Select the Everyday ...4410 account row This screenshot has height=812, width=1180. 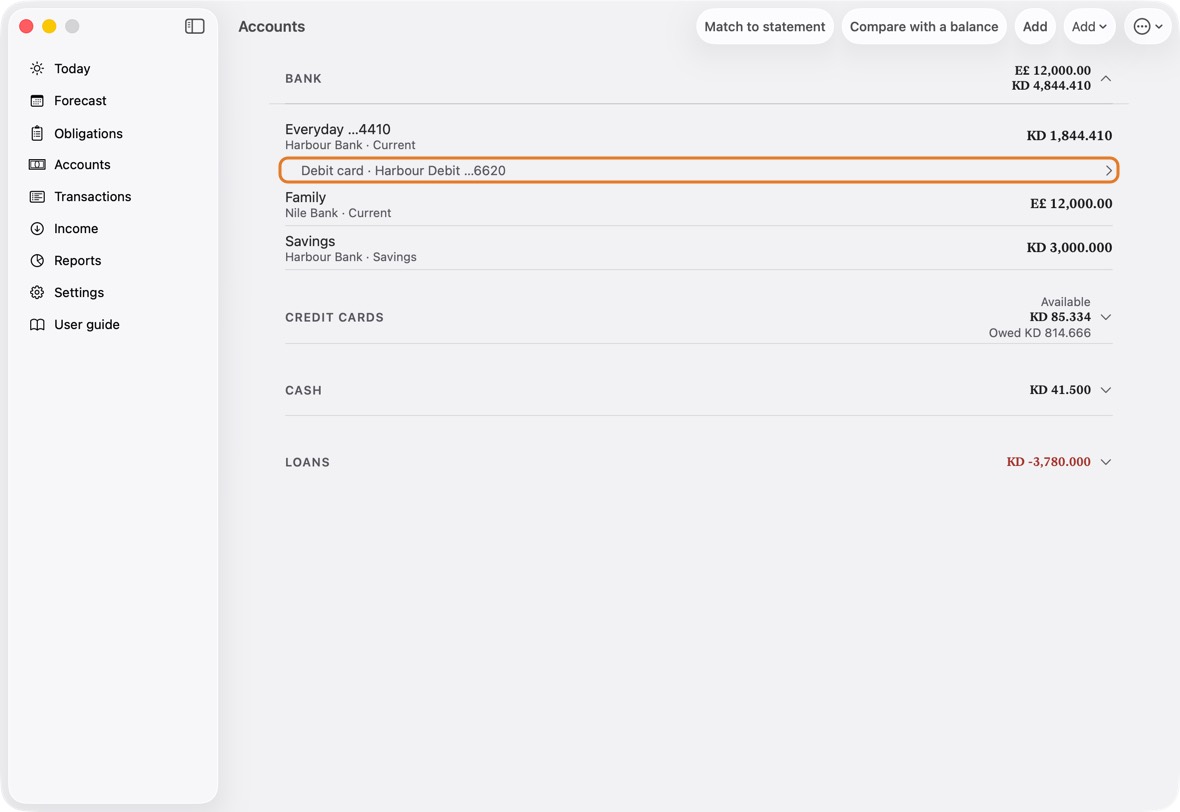(x=698, y=136)
